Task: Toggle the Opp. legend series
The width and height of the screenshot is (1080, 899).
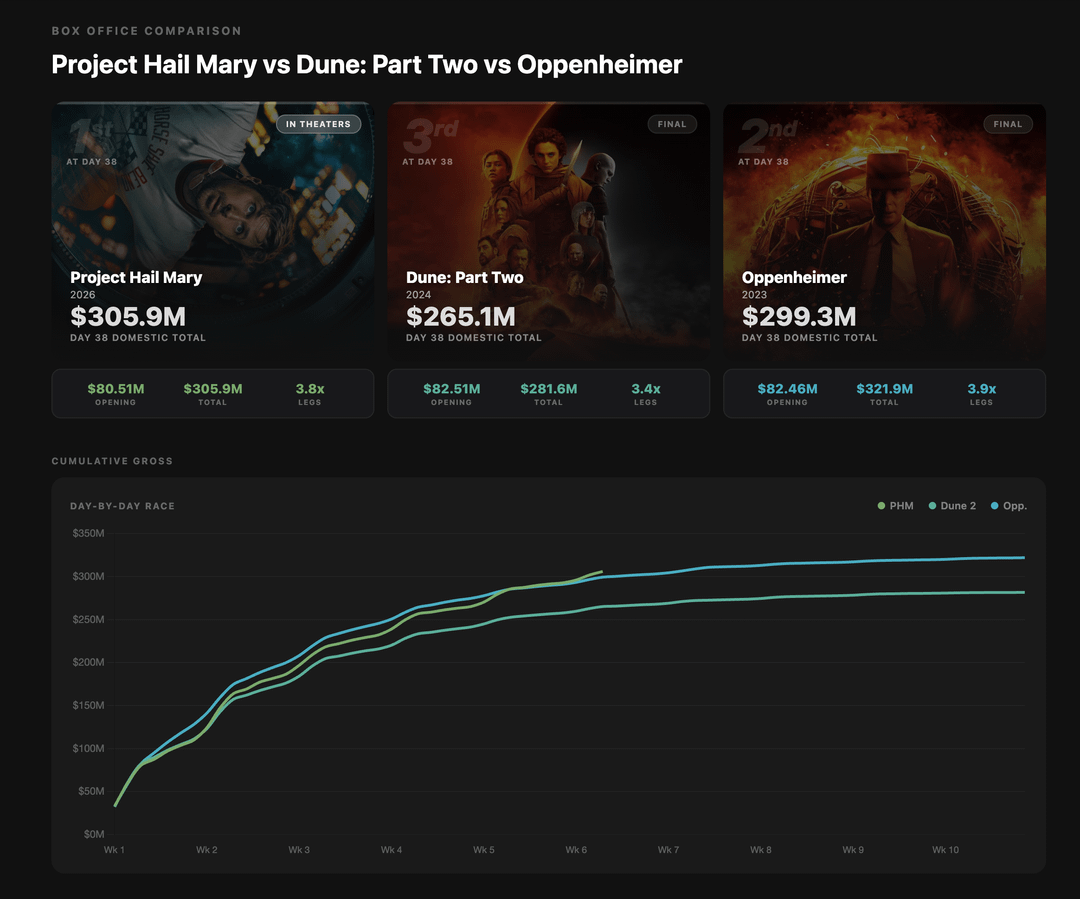Action: click(1009, 506)
